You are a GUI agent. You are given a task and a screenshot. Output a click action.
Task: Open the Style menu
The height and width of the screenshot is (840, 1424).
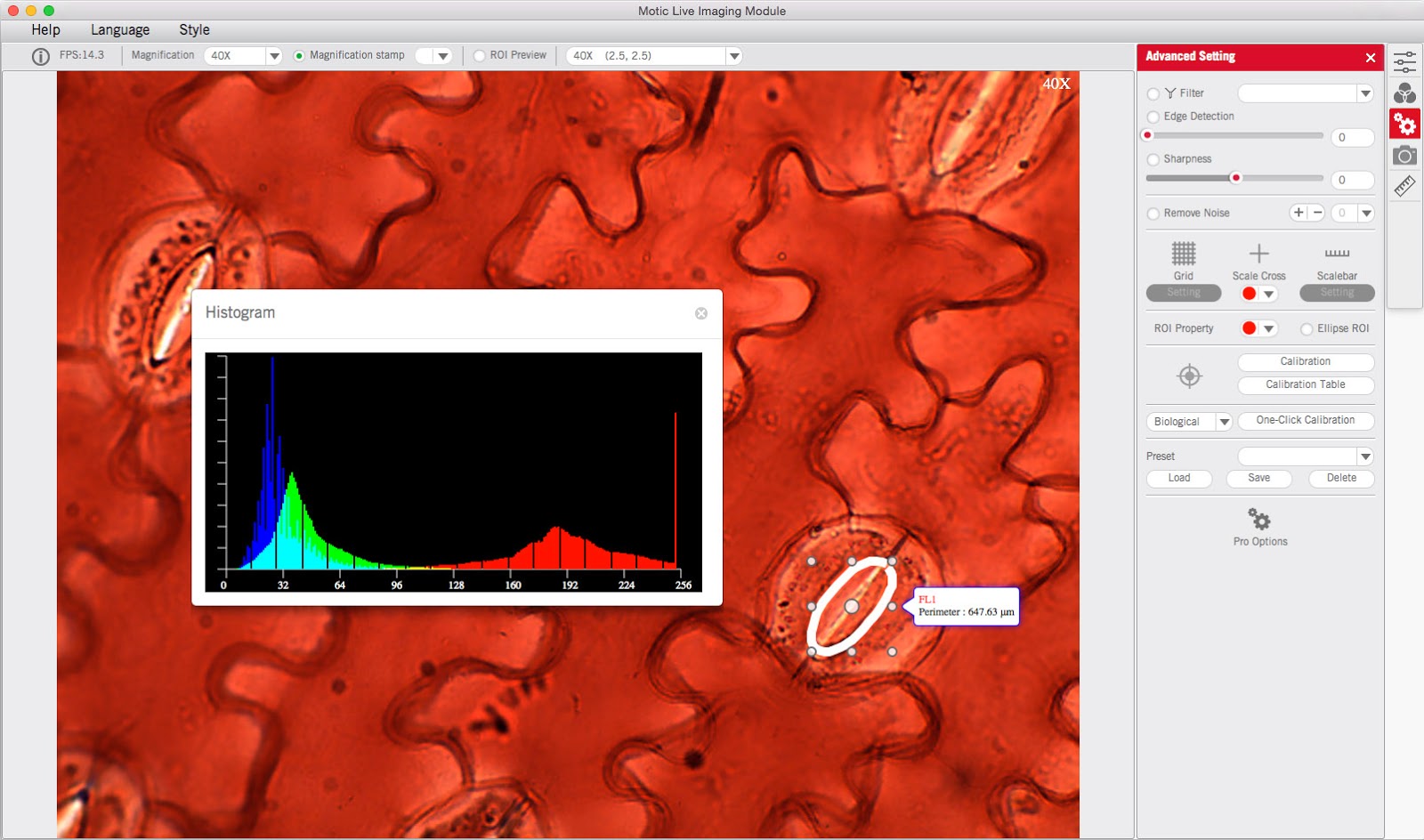point(194,29)
